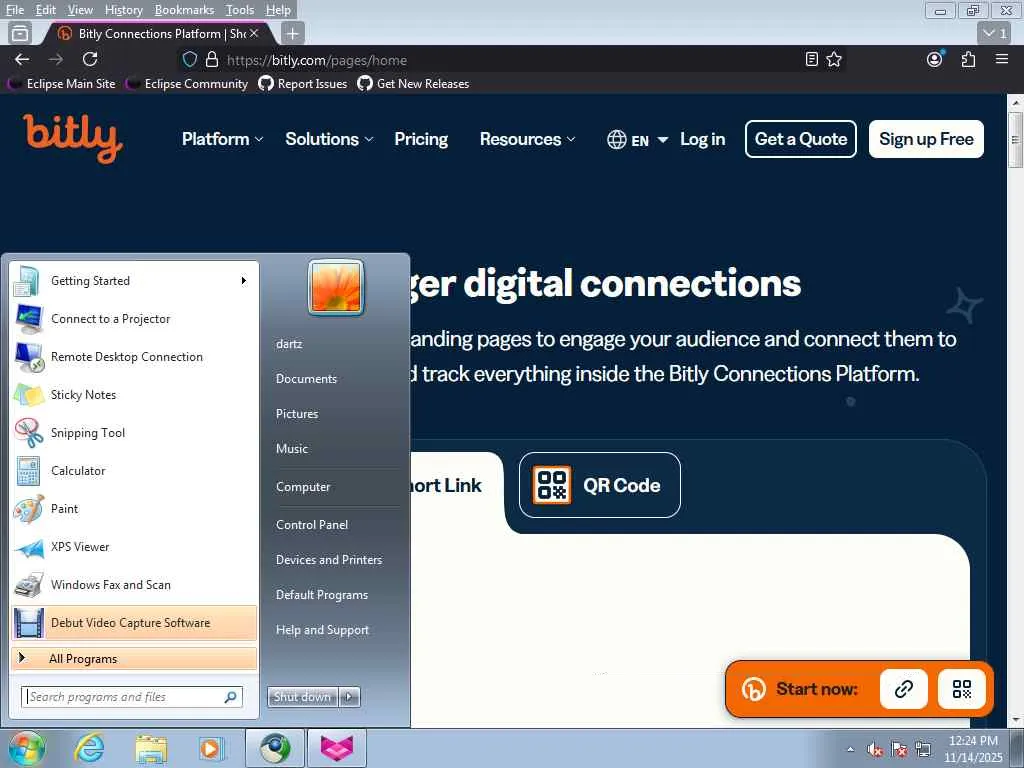Click the site padlock icon
The width and height of the screenshot is (1024, 768).
pos(212,60)
